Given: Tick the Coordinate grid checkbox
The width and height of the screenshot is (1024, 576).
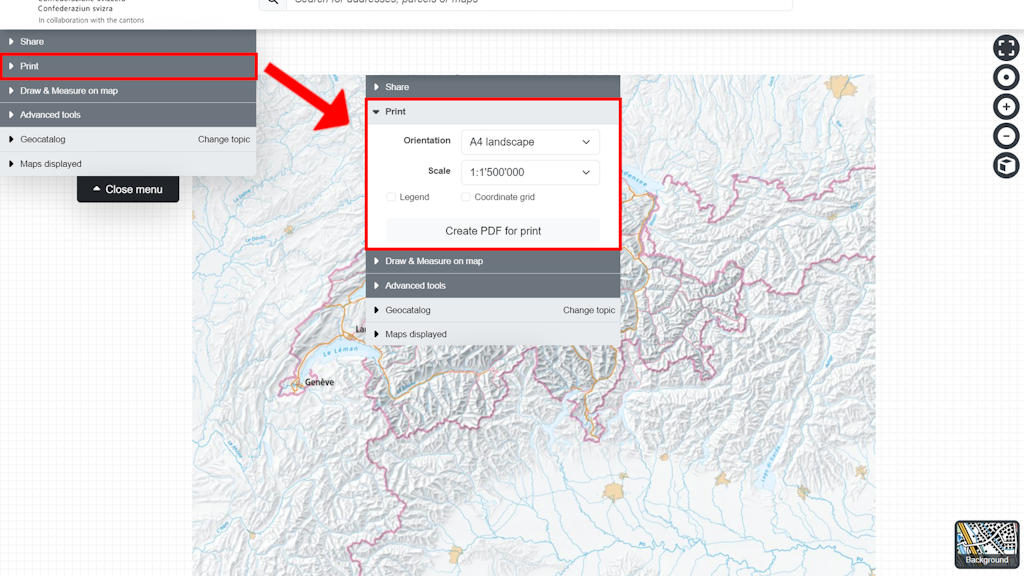Looking at the screenshot, I should click(466, 197).
